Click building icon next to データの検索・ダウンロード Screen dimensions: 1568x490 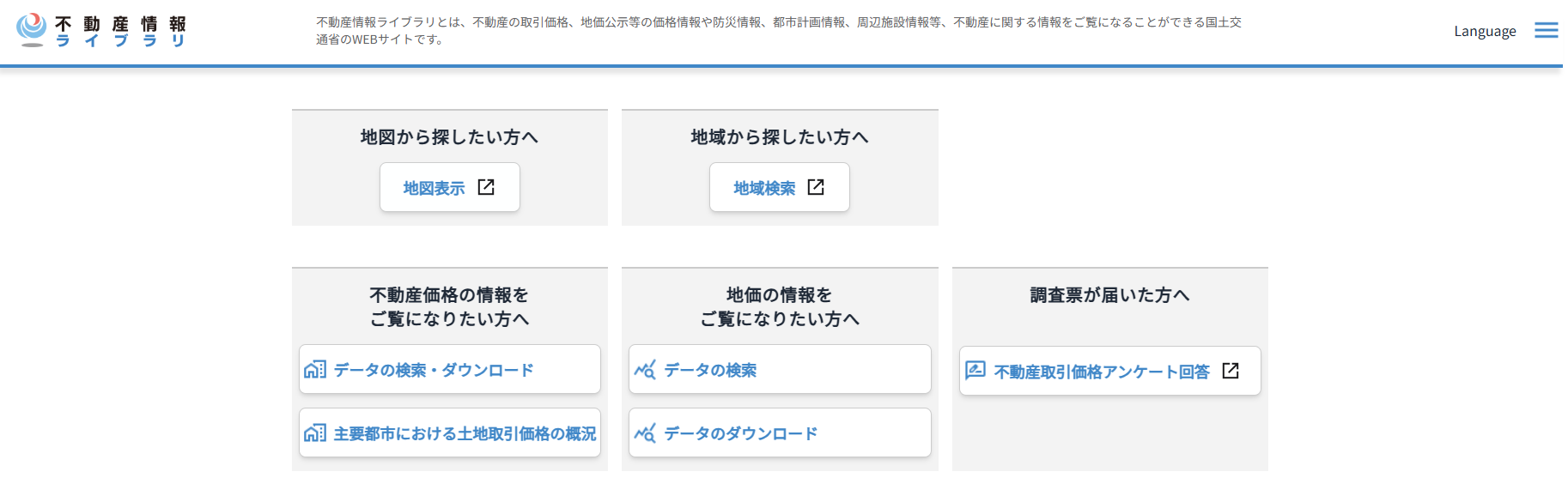[x=315, y=370]
